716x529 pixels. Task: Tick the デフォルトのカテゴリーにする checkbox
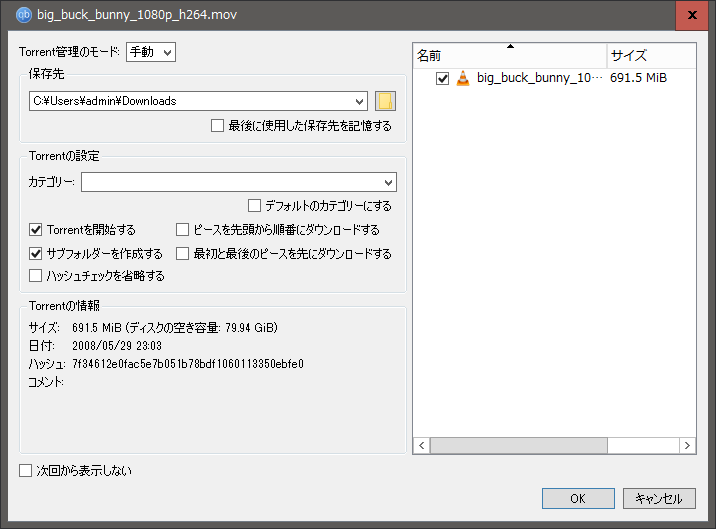(x=254, y=206)
